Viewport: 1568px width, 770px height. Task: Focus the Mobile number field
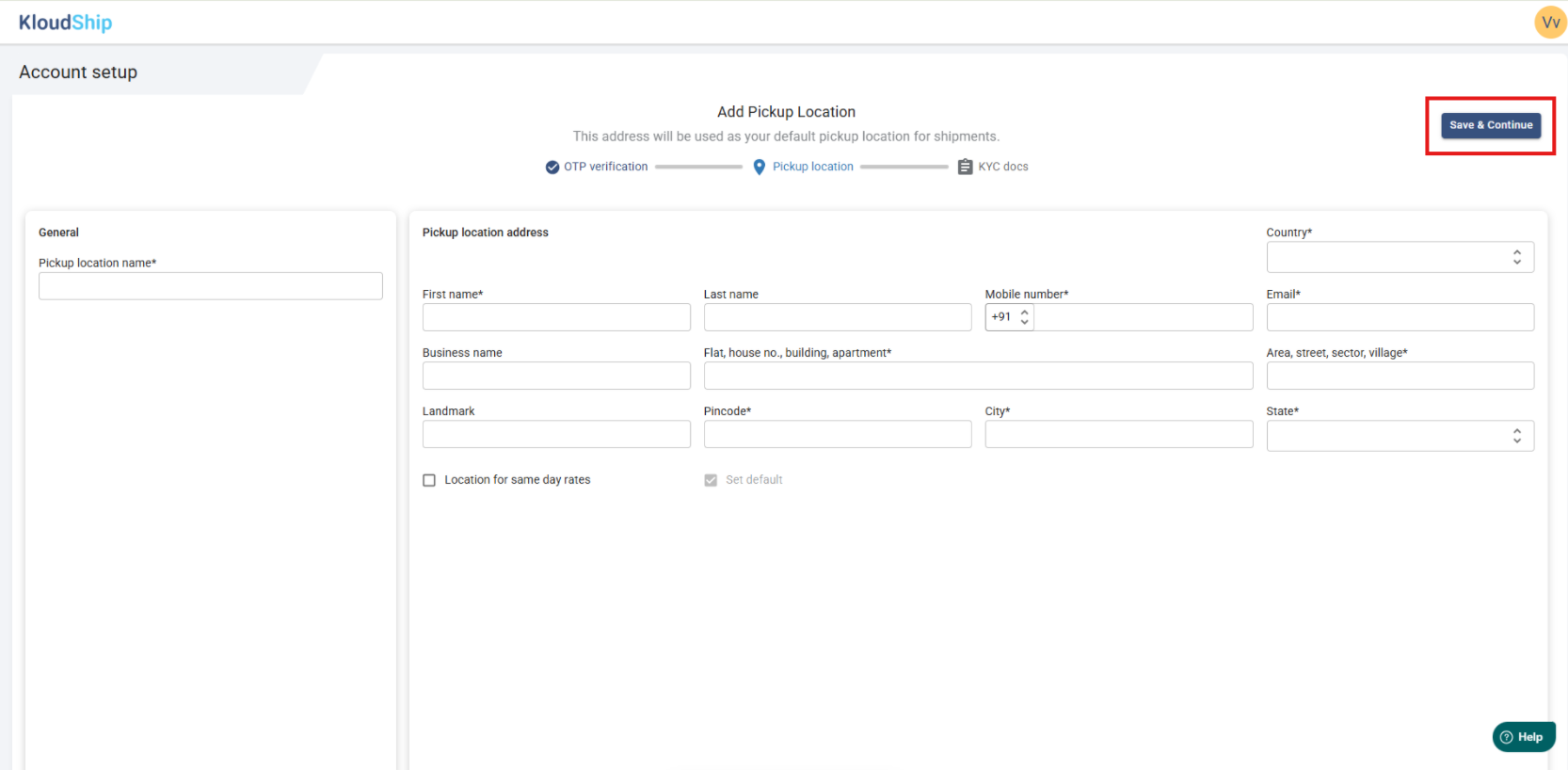pyautogui.click(x=1143, y=317)
